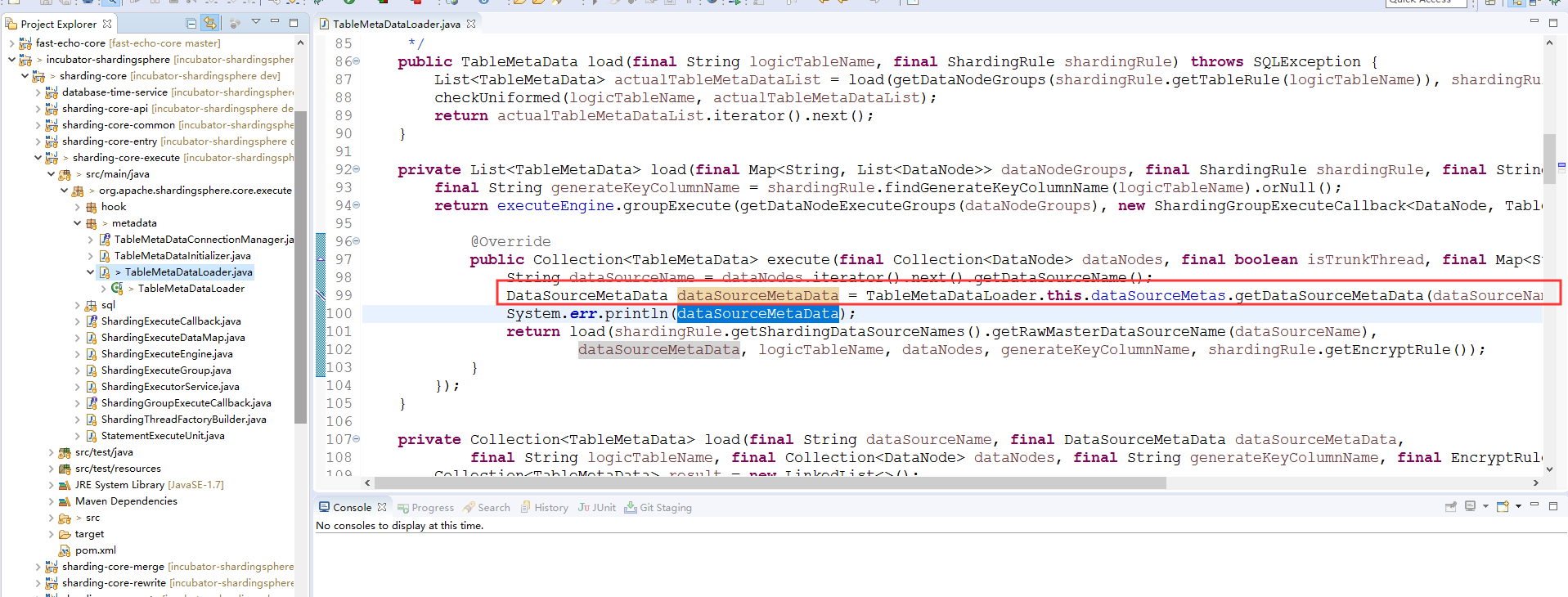Select TableMetaDataInitializer.java file
The image size is (1568, 597).
[x=182, y=256]
